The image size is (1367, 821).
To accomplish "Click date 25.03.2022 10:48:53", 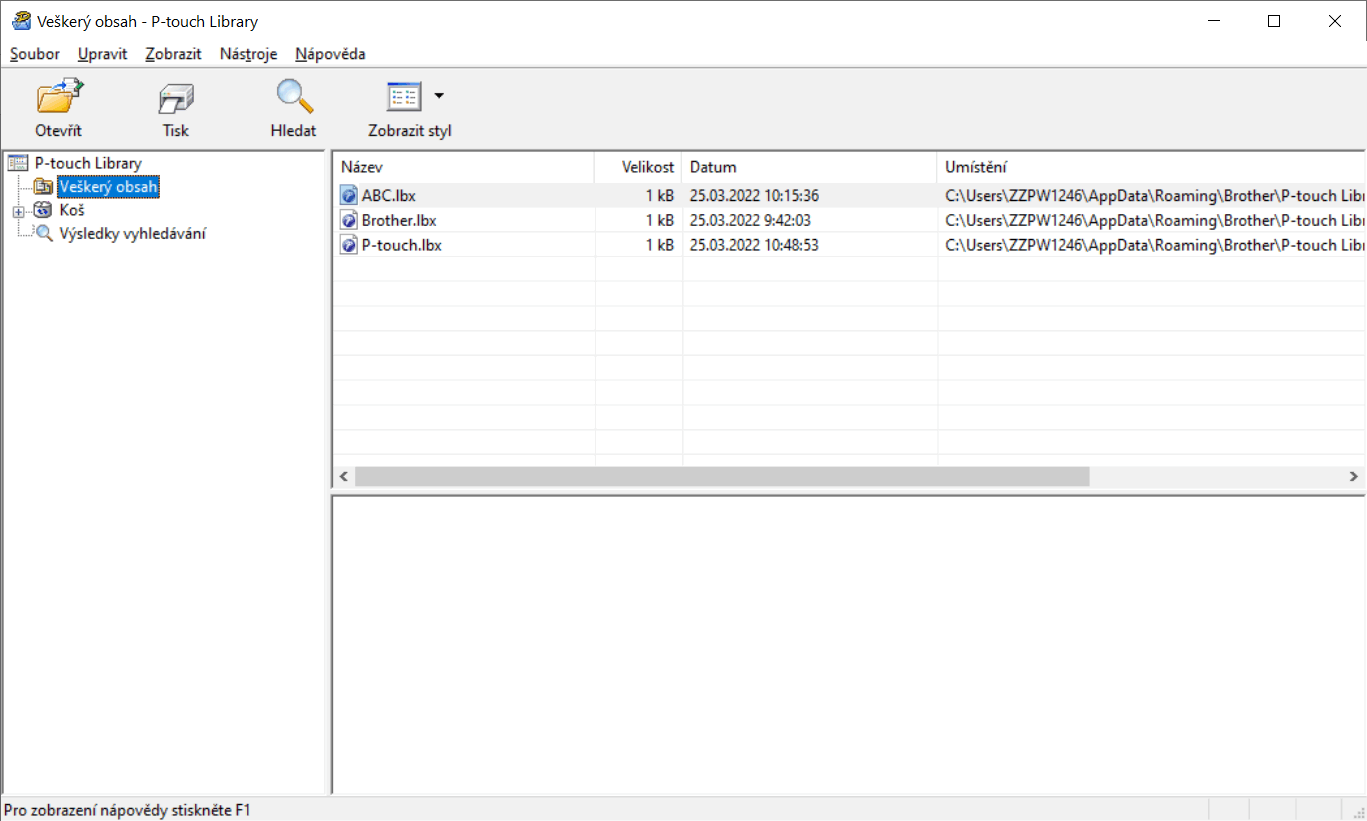I will [754, 245].
